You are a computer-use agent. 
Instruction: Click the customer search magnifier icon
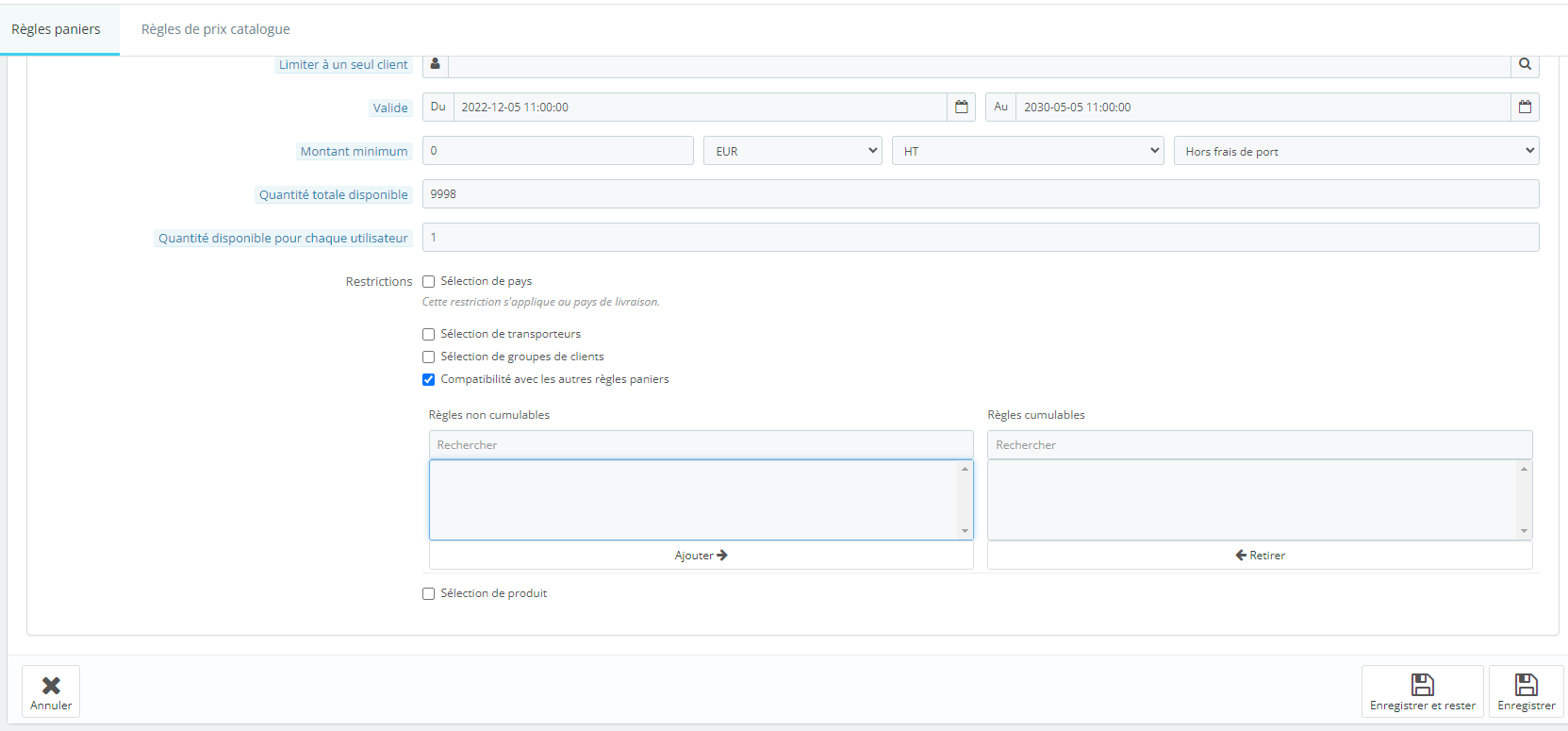coord(1525,64)
